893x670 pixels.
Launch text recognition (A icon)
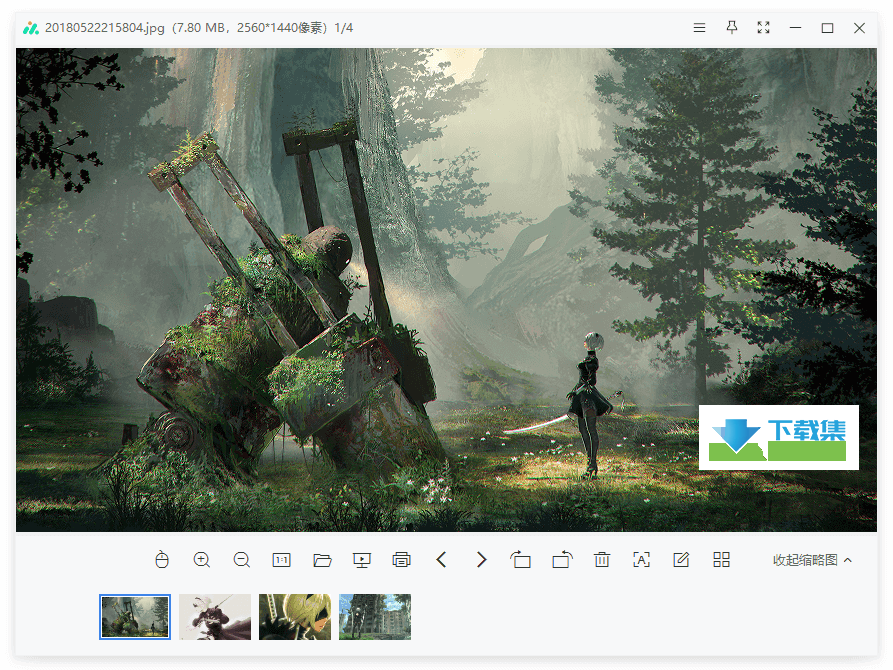point(642,559)
